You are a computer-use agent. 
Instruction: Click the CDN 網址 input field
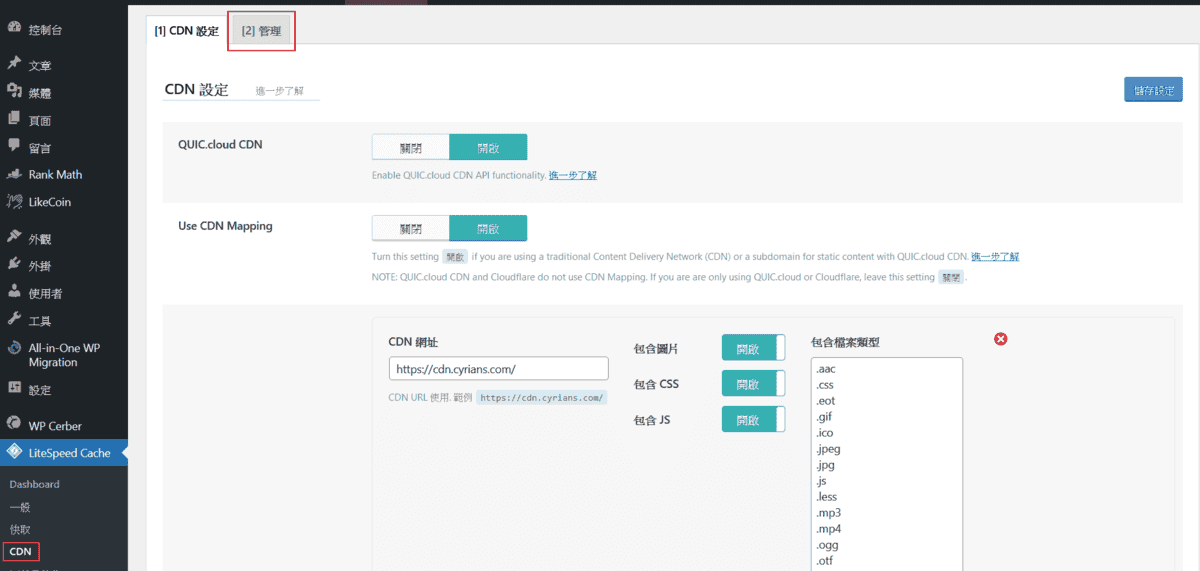pyautogui.click(x=498, y=369)
